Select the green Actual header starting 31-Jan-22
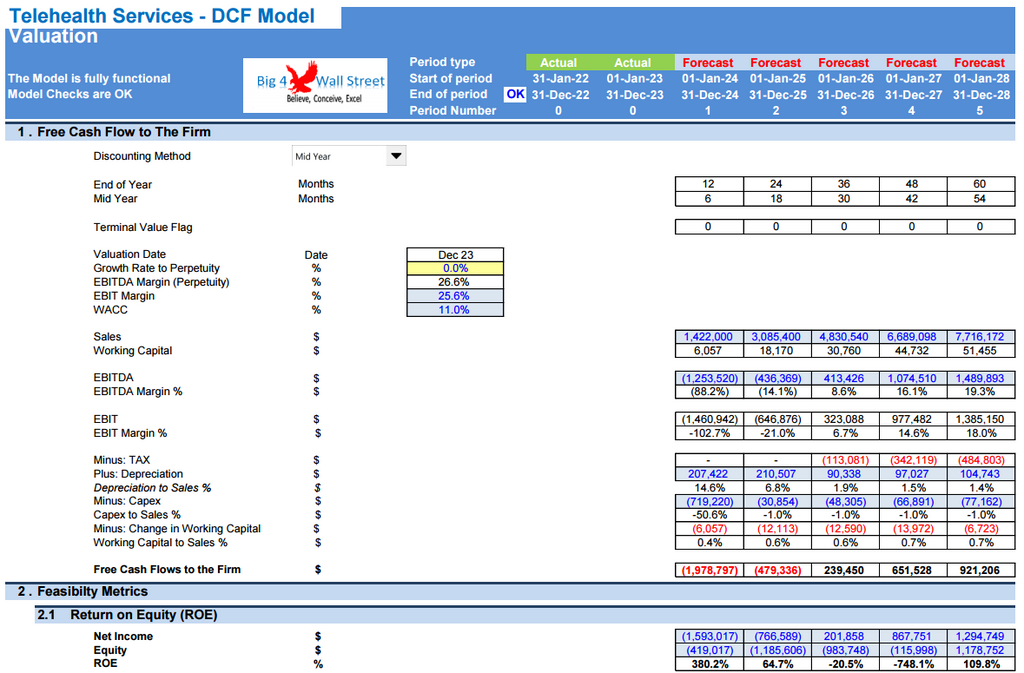Screen dimensions: 1024x673 click(x=559, y=62)
